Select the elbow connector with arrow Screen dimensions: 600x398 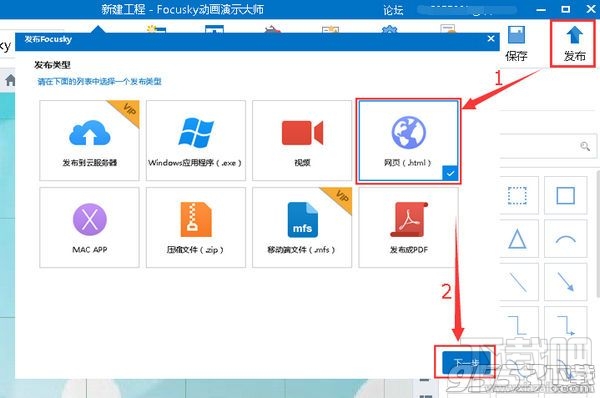(566, 325)
